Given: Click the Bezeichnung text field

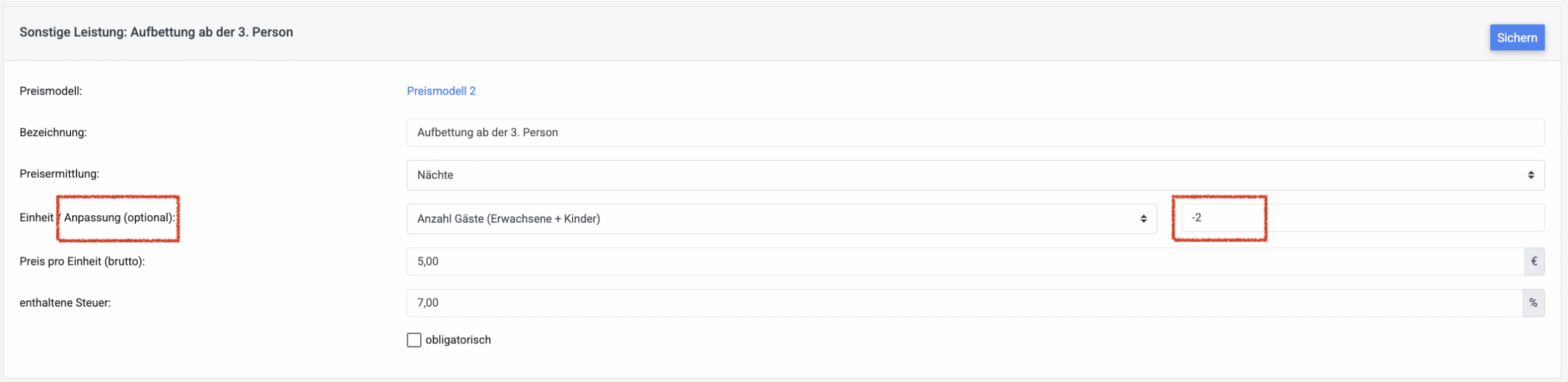Looking at the screenshot, I should [974, 132].
